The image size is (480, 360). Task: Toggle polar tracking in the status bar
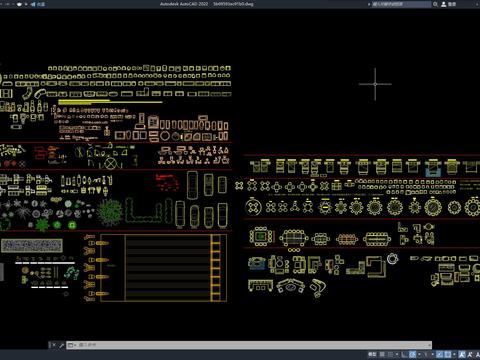coord(412,354)
